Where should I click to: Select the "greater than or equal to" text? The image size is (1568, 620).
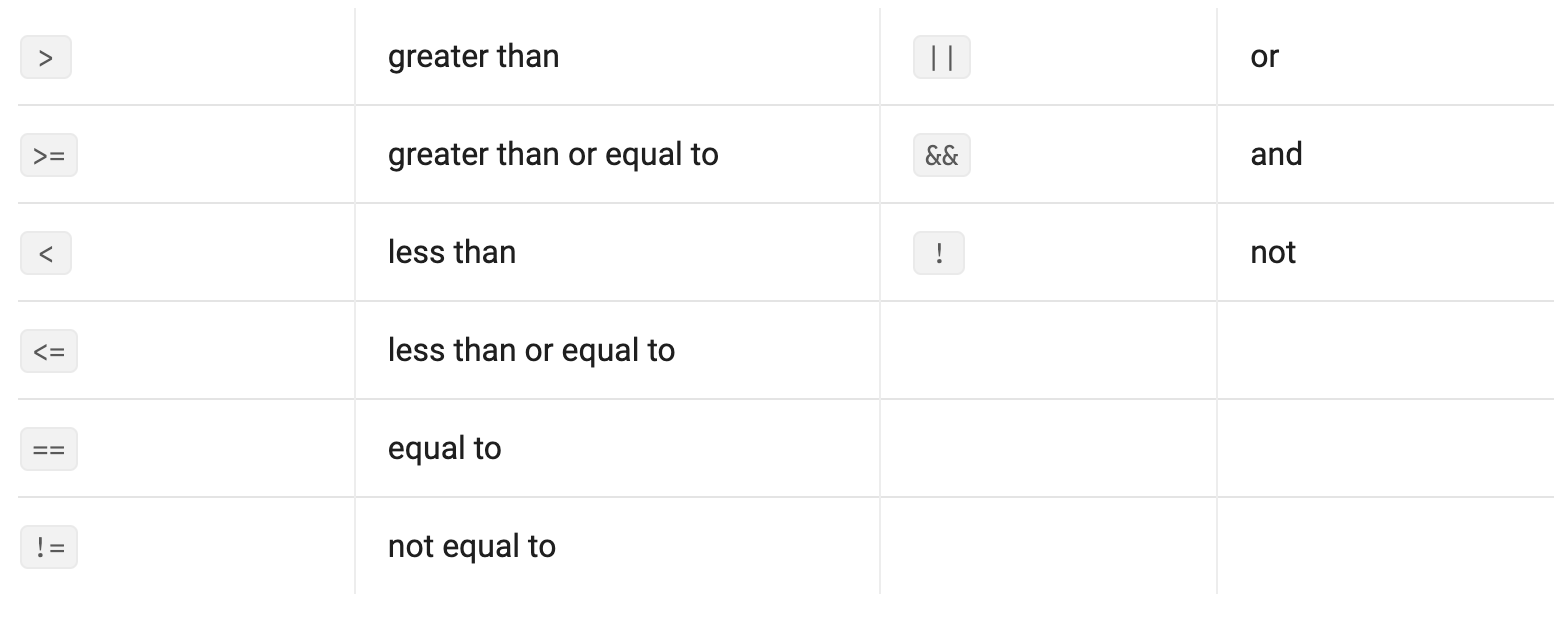(553, 154)
